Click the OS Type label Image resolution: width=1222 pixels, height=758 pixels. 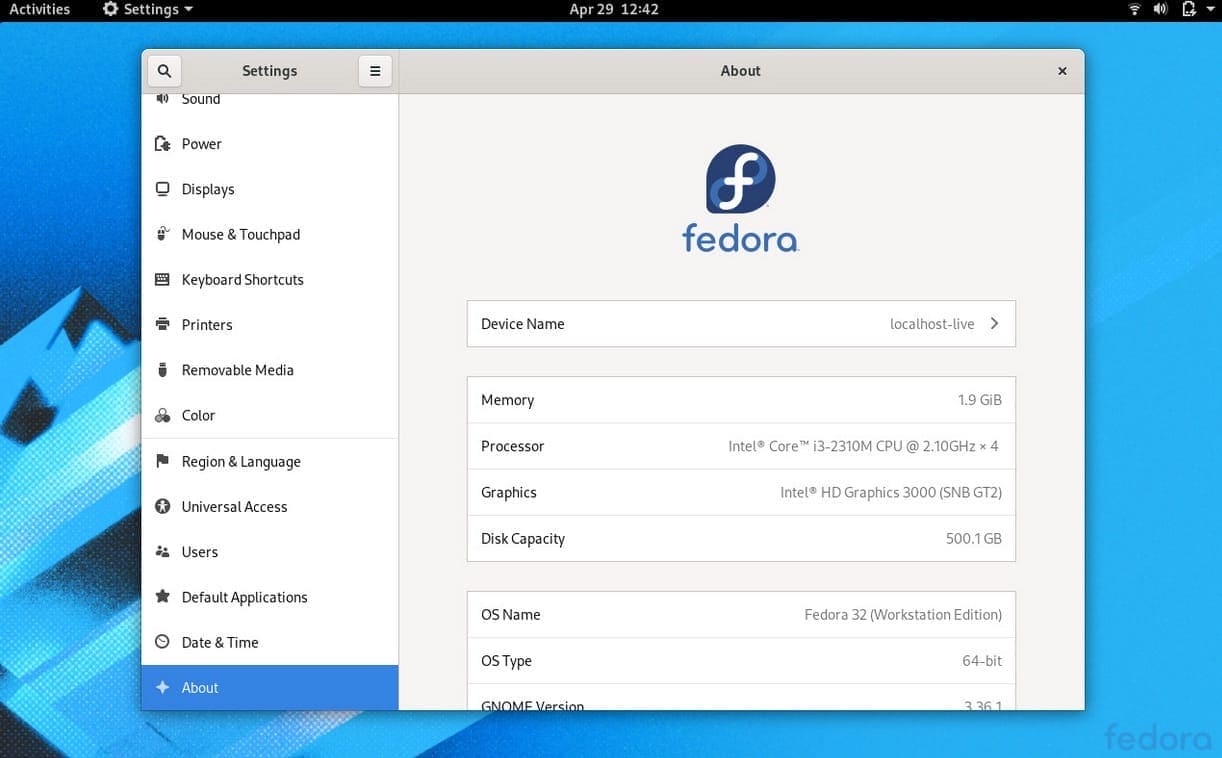pos(506,661)
